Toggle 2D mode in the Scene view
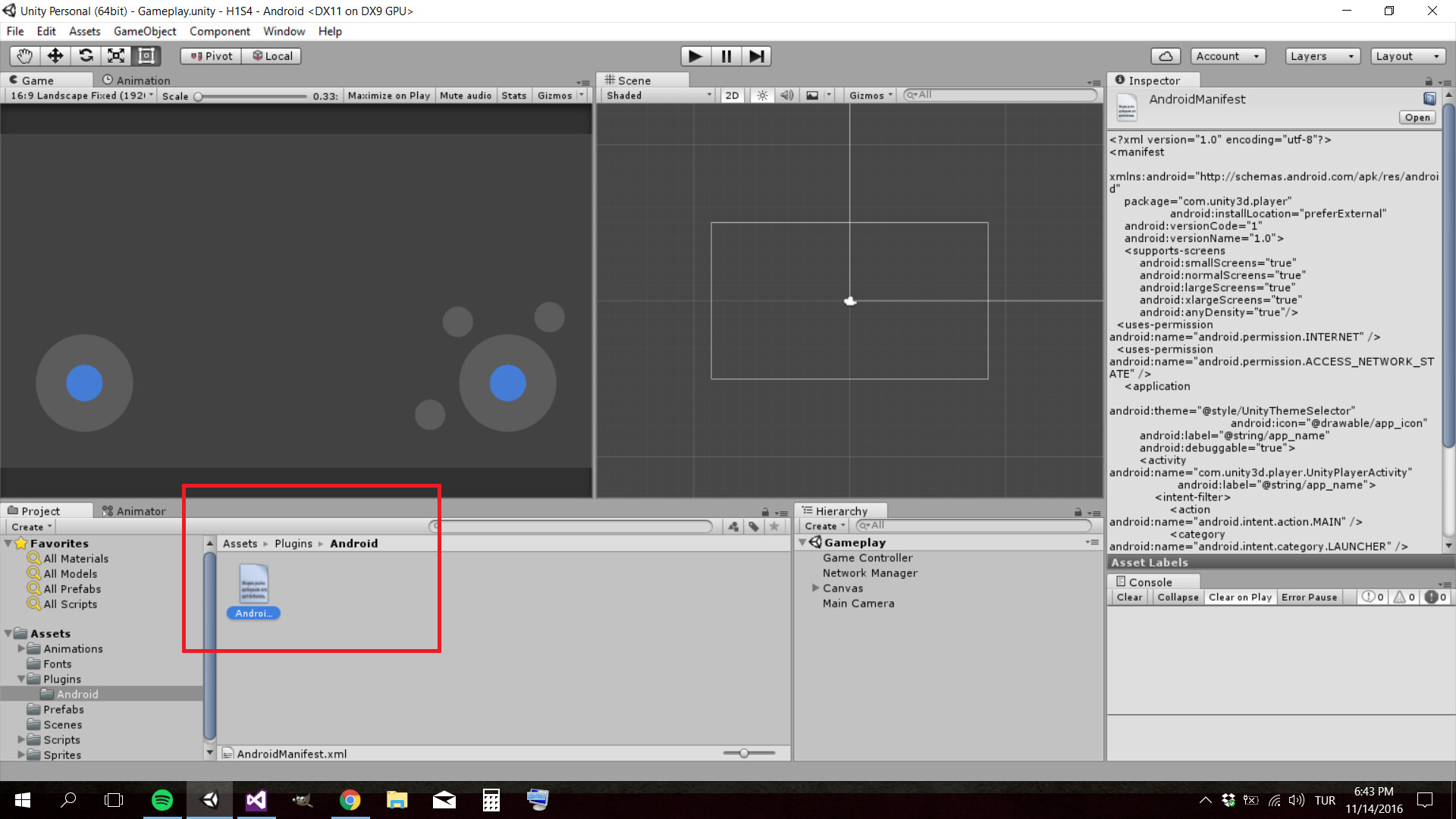 (732, 95)
